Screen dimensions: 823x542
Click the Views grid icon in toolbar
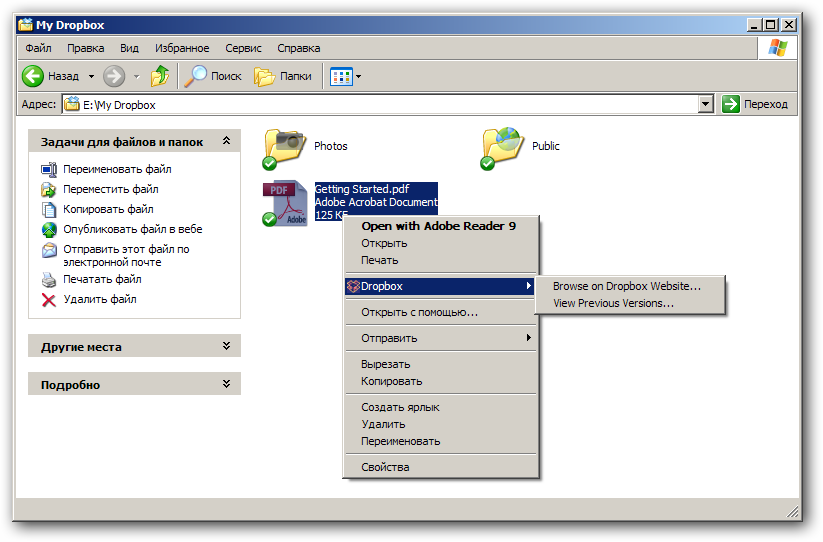341,77
